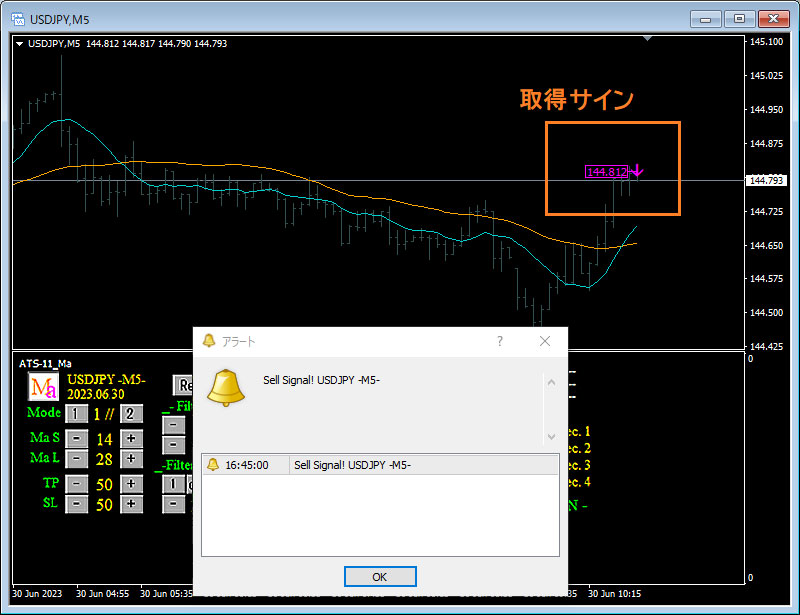Close the alert dialog with X
This screenshot has height=615, width=800.
[545, 341]
